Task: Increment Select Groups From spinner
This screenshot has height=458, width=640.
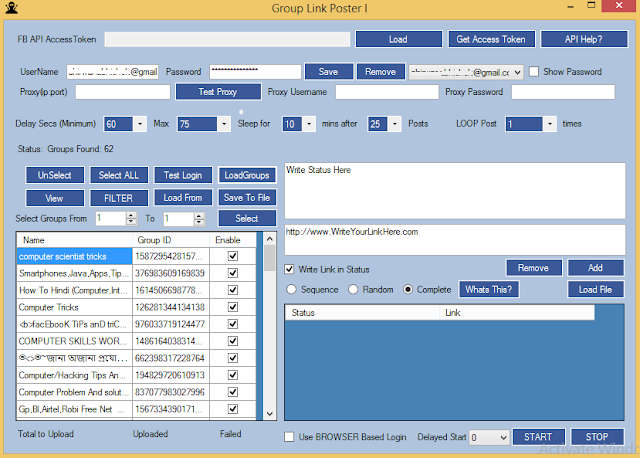Action: pyautogui.click(x=131, y=215)
